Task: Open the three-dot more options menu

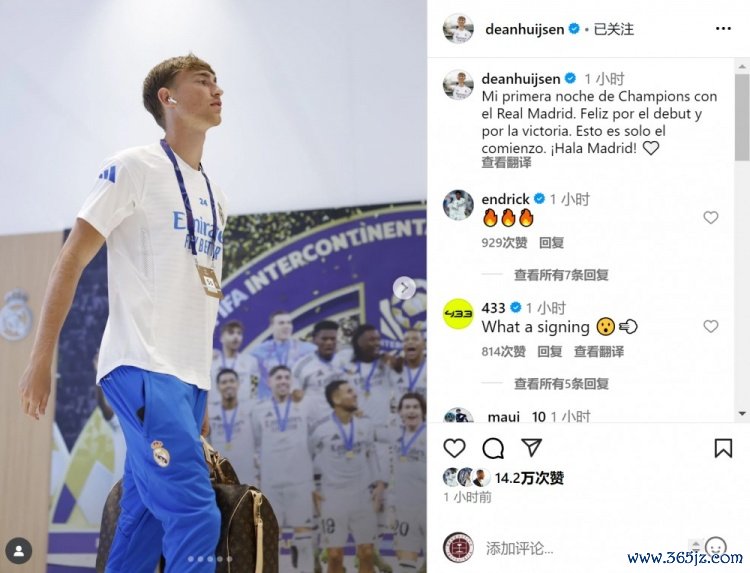Action: 723,29
